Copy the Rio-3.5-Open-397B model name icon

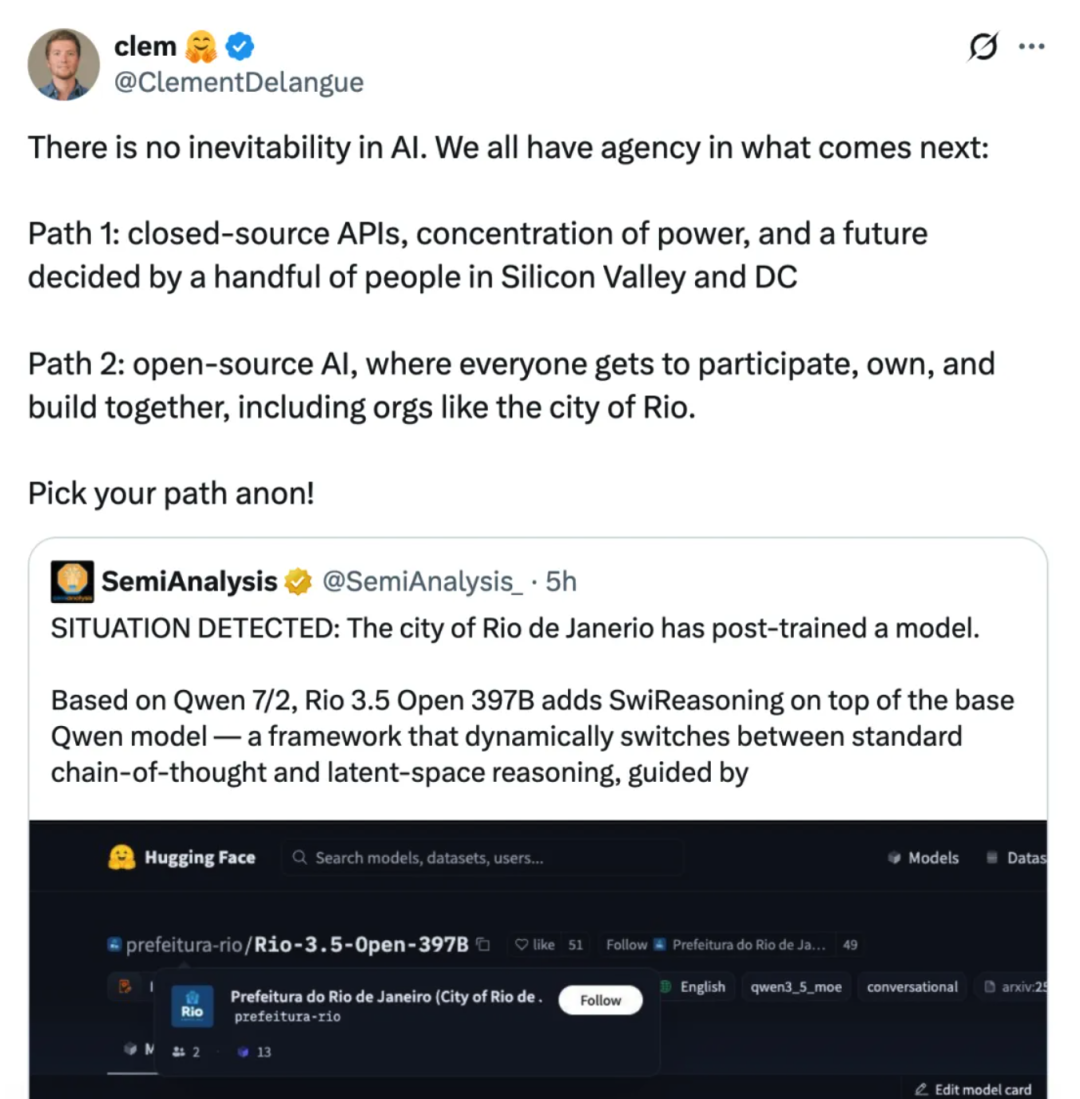(483, 944)
